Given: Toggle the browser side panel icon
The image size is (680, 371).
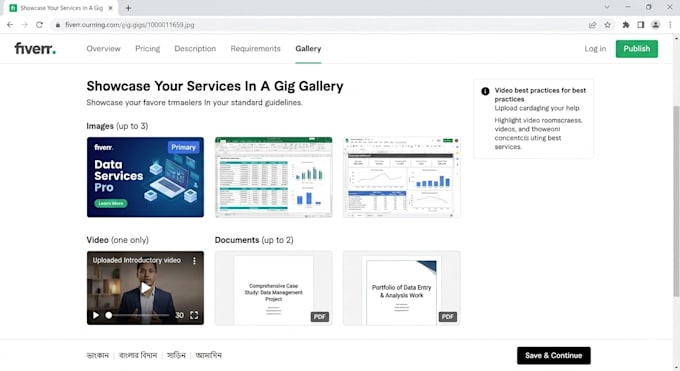Looking at the screenshot, I should [641, 25].
